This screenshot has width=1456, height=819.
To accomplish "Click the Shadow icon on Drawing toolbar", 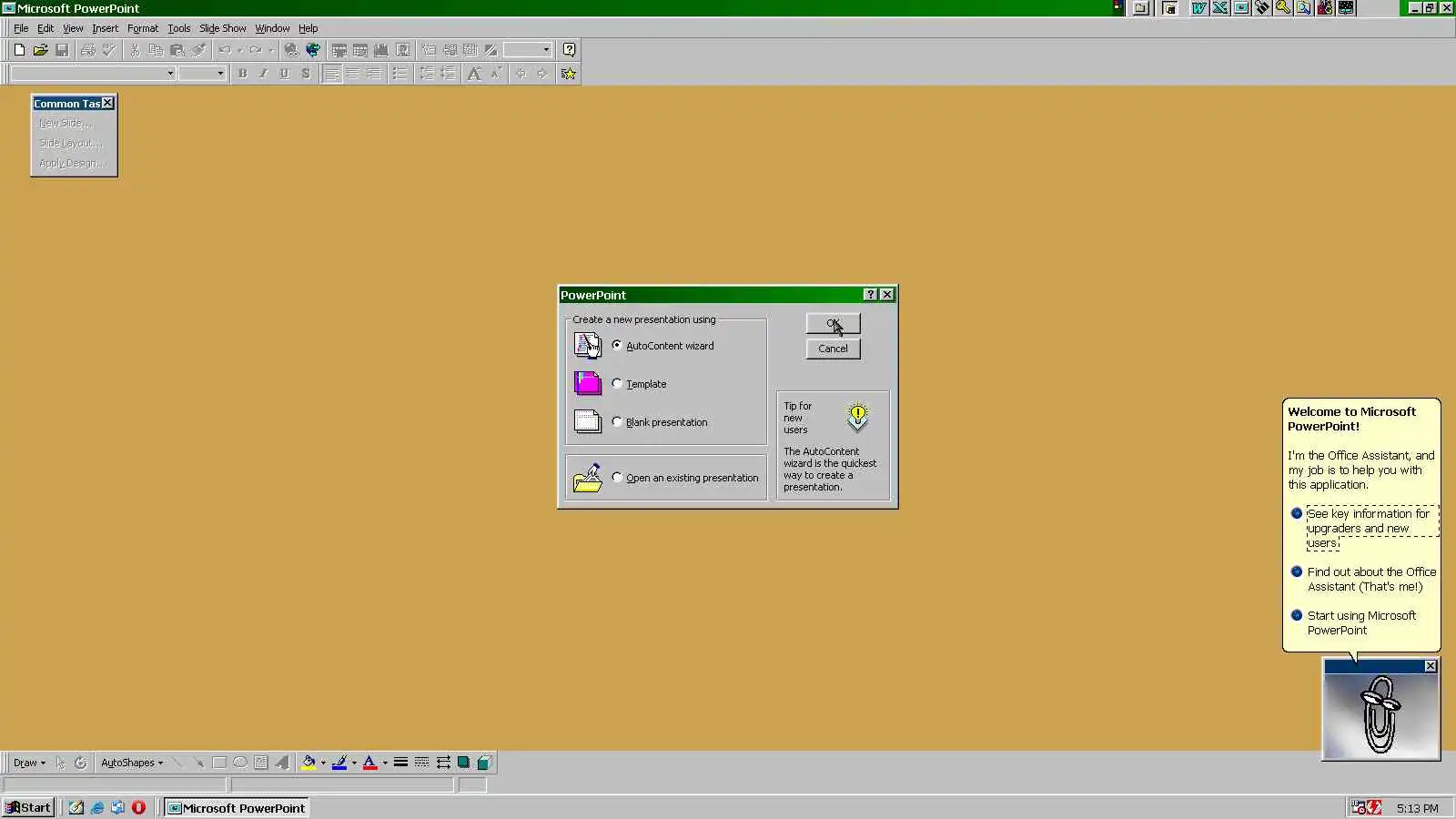I will click(x=464, y=763).
